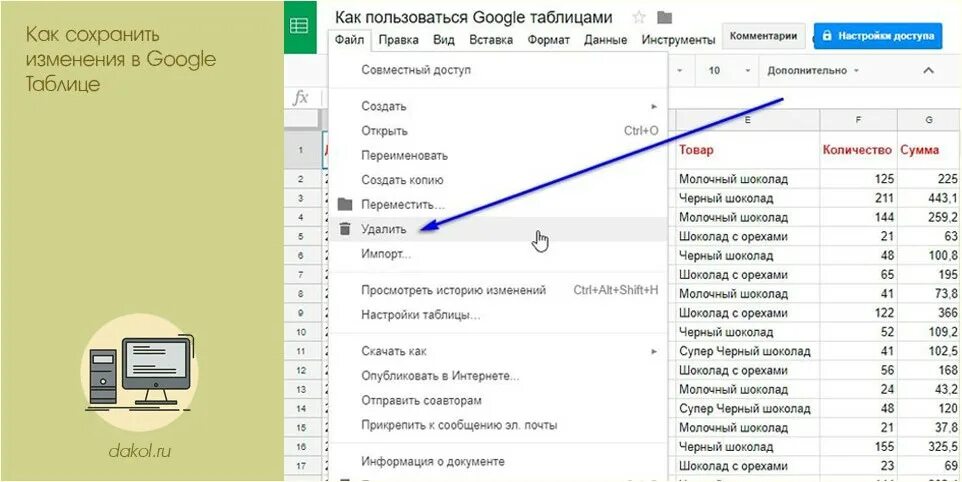Select Создать копию menu entry
The height and width of the screenshot is (482, 962).
(x=498, y=180)
